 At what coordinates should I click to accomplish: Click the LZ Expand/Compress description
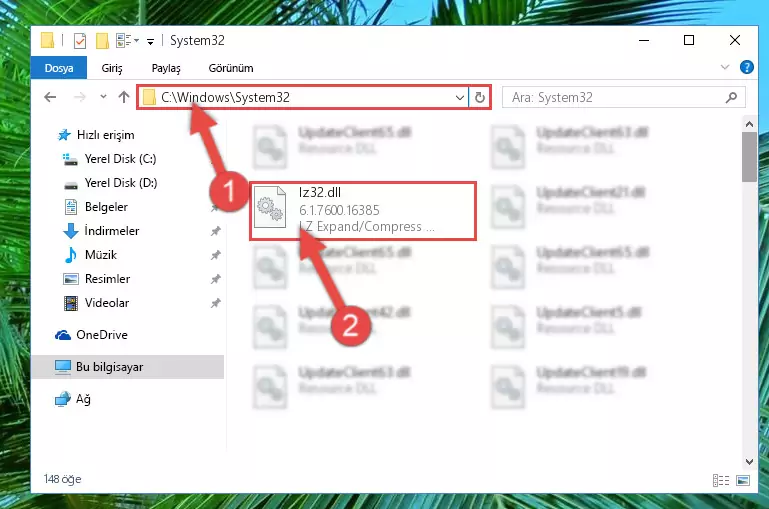point(366,227)
